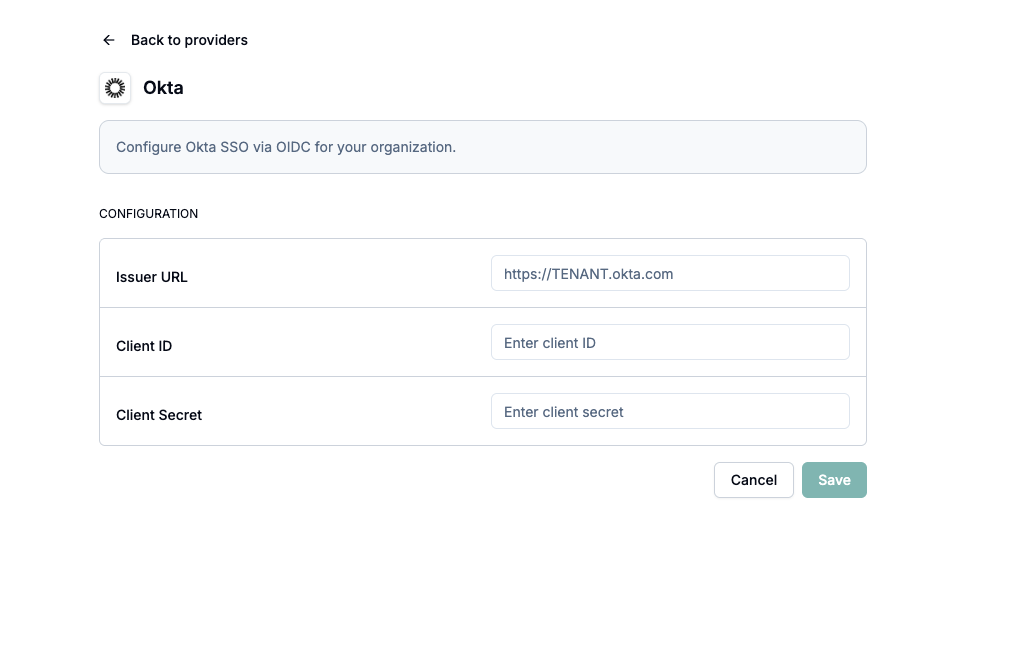Focus the Client Secret input field
The image size is (1017, 646).
[x=670, y=411]
